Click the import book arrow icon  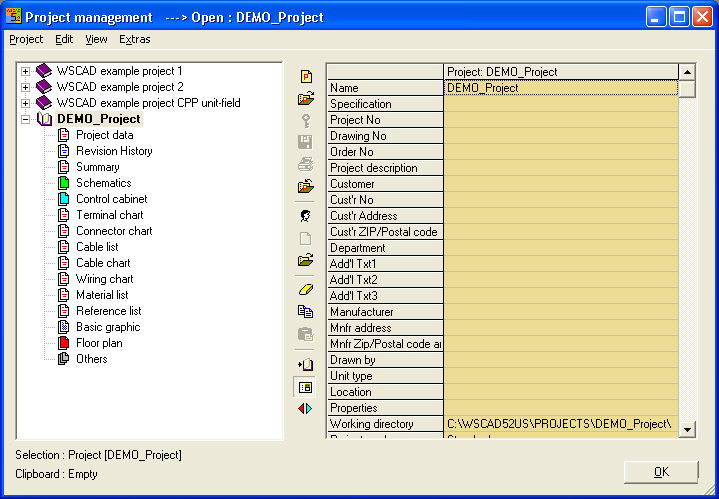pos(305,365)
